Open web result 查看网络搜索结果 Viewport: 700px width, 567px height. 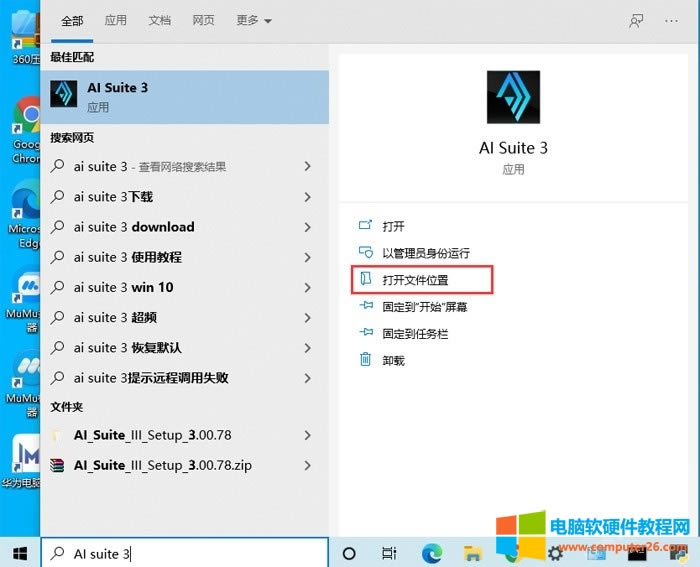click(185, 167)
